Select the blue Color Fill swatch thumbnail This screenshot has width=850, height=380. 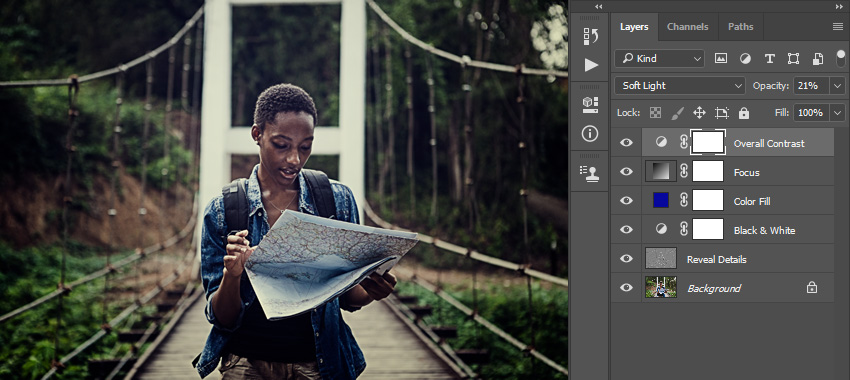[661, 201]
